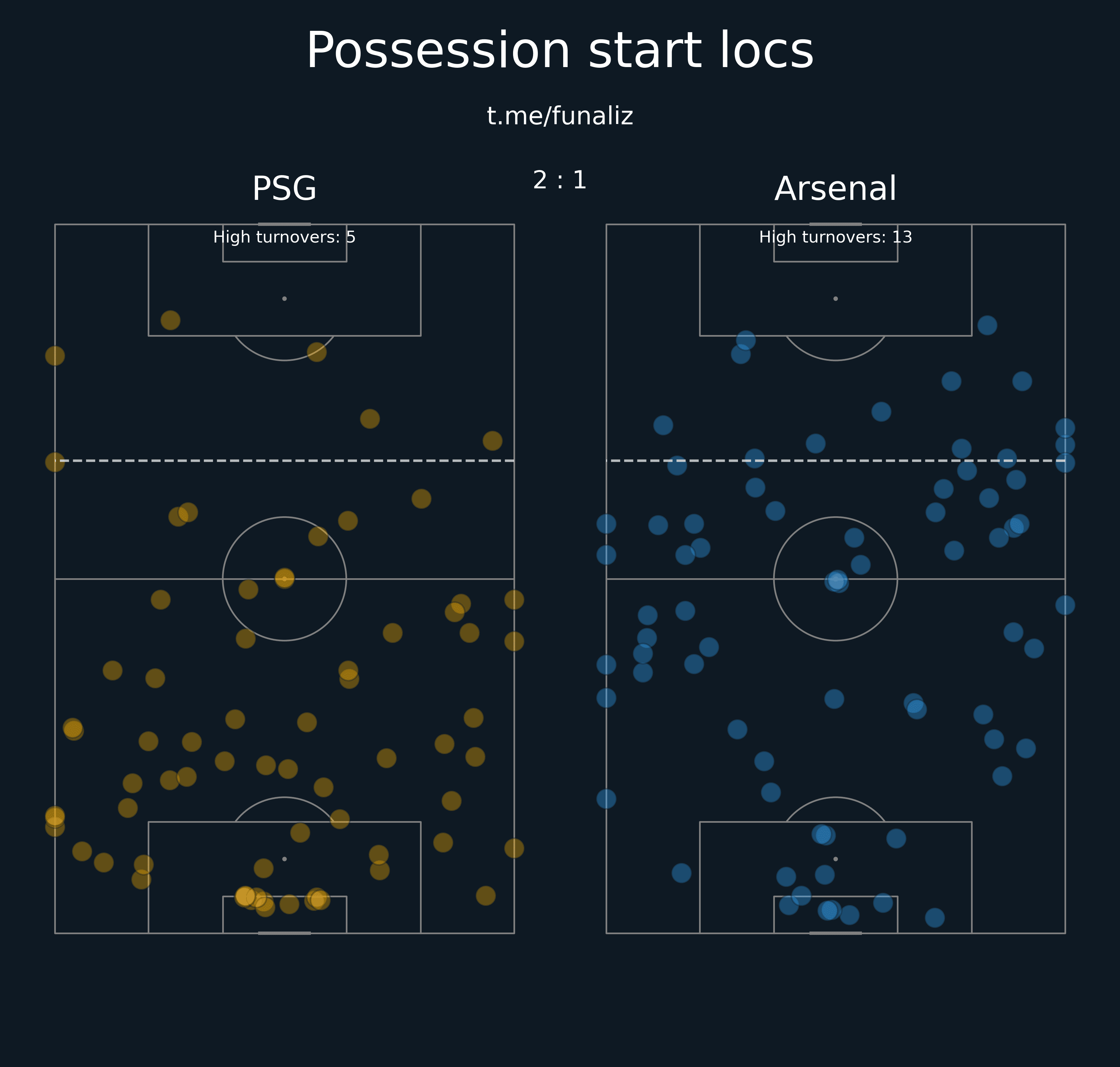
Task: Open the t.me/funaliz link
Action: (559, 116)
